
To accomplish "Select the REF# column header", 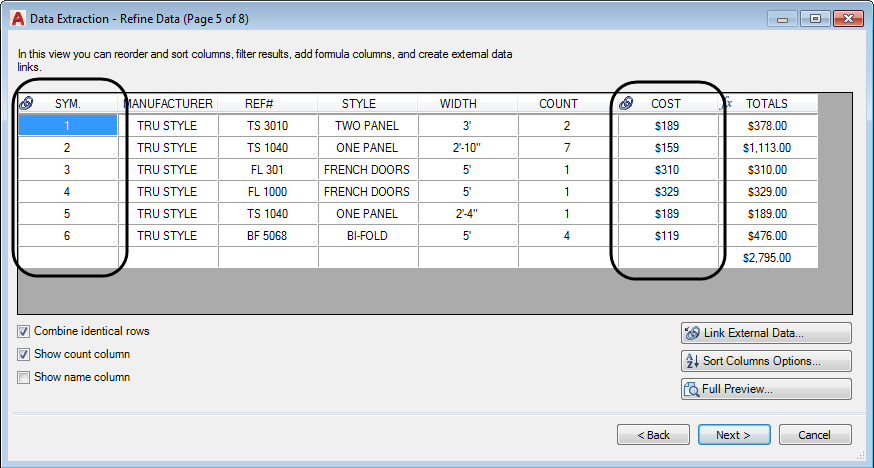I will 268,104.
